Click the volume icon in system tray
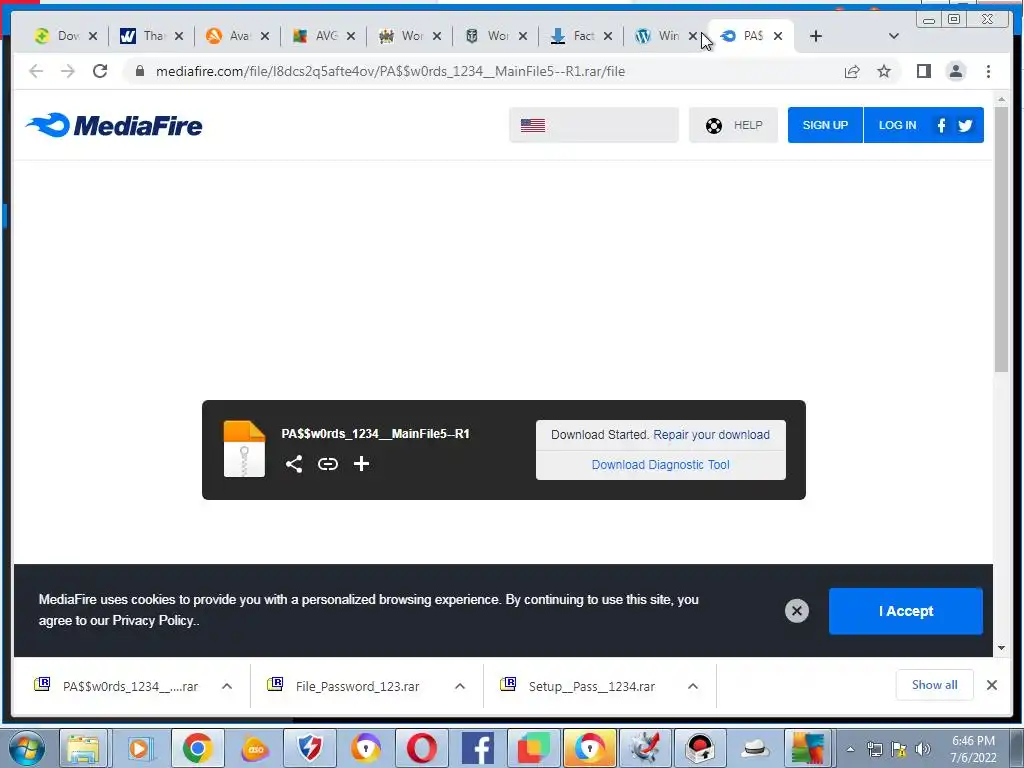1024x768 pixels. 923,749
